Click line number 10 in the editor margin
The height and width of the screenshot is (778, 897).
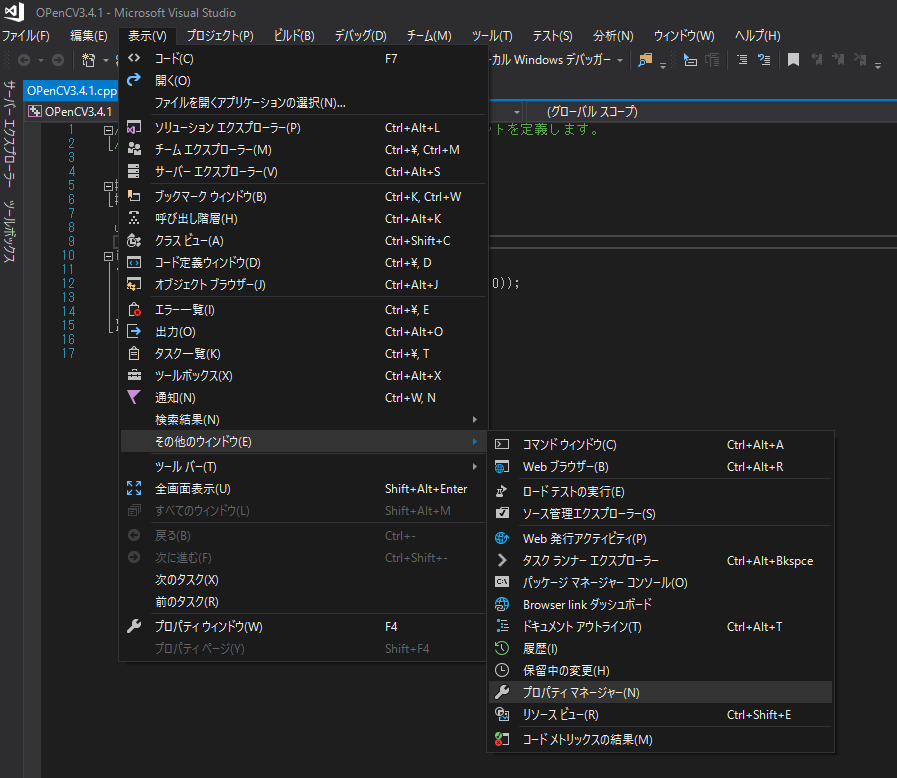coord(67,255)
